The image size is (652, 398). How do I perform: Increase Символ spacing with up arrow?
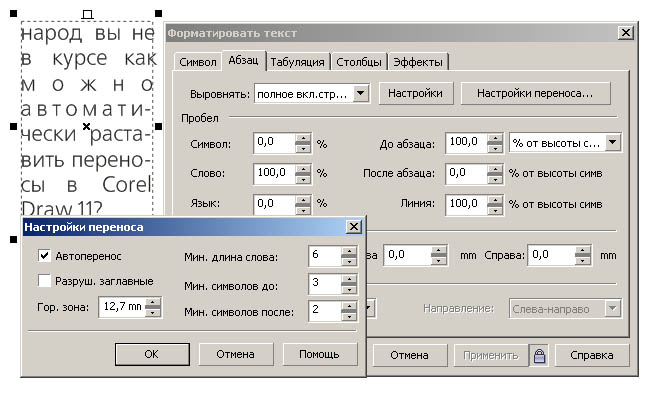click(304, 138)
